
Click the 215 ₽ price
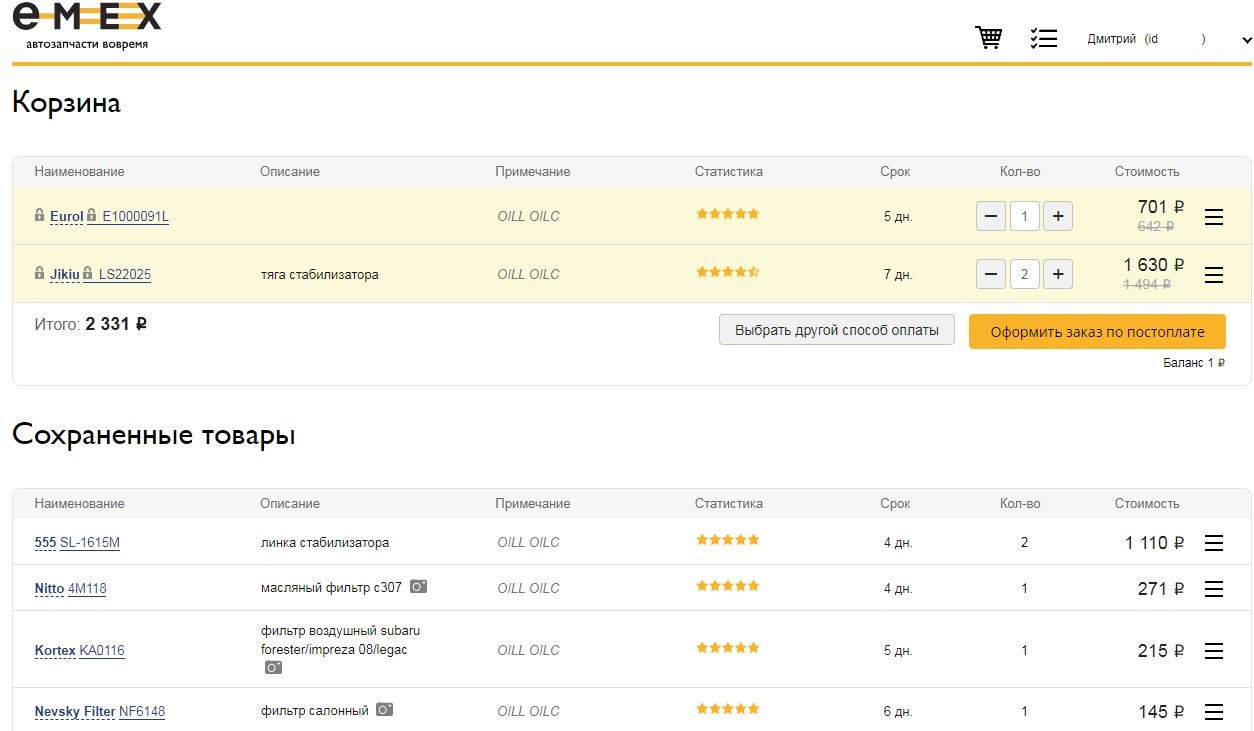(1161, 651)
